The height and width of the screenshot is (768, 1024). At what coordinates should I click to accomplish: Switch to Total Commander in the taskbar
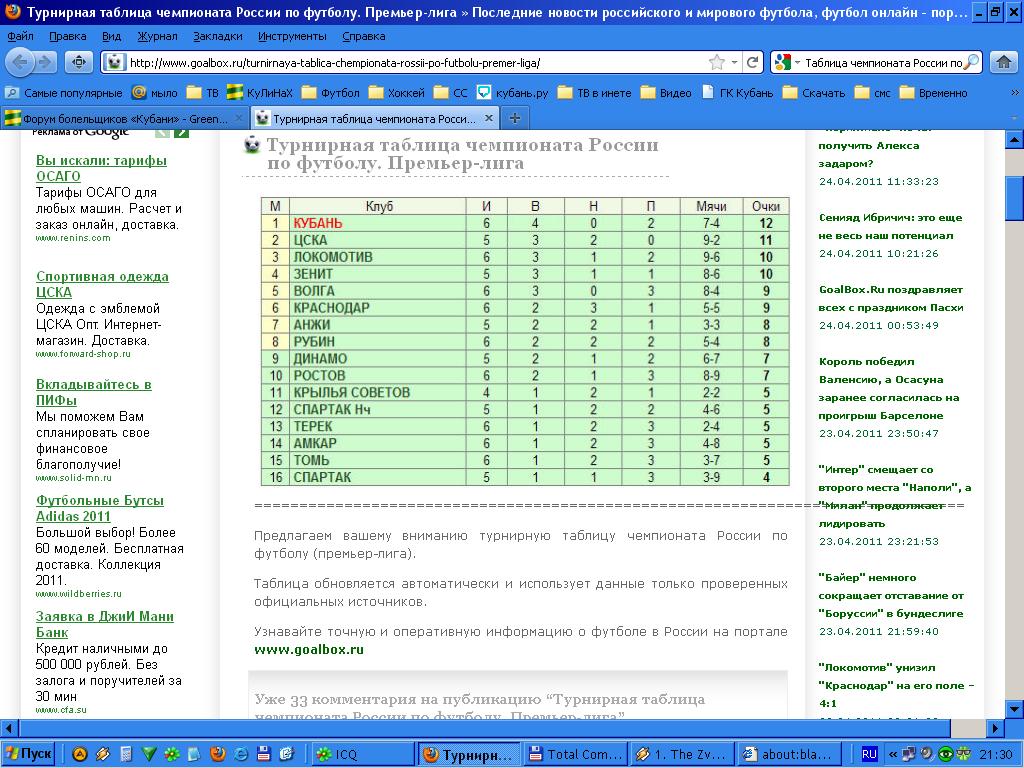coord(577,754)
